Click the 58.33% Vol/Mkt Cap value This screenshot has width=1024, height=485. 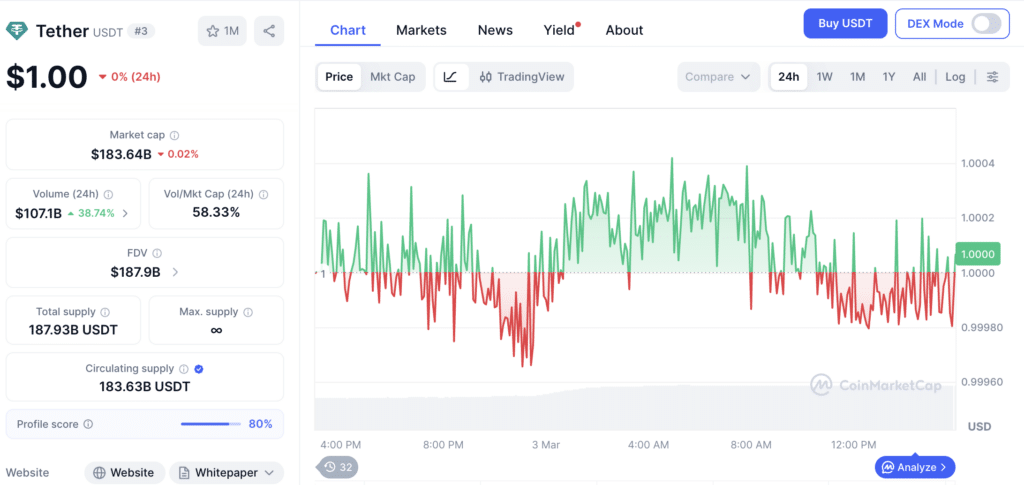click(216, 212)
